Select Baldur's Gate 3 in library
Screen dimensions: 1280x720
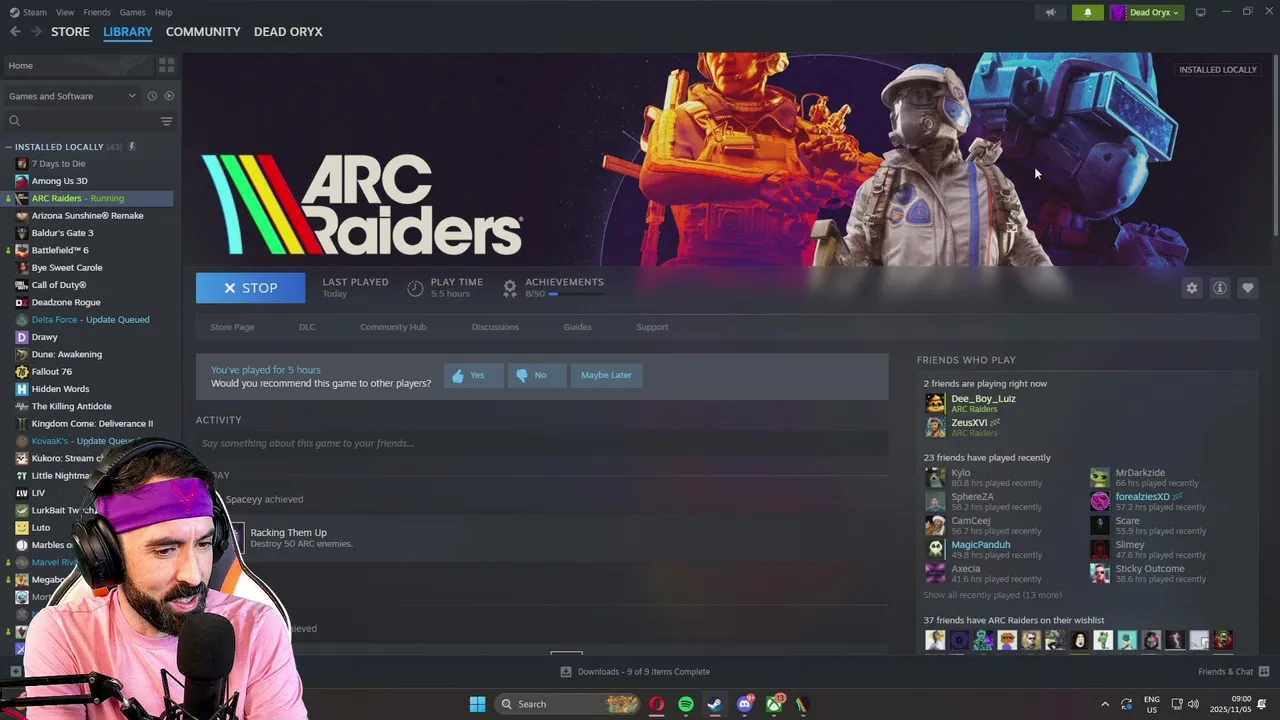pos(62,233)
